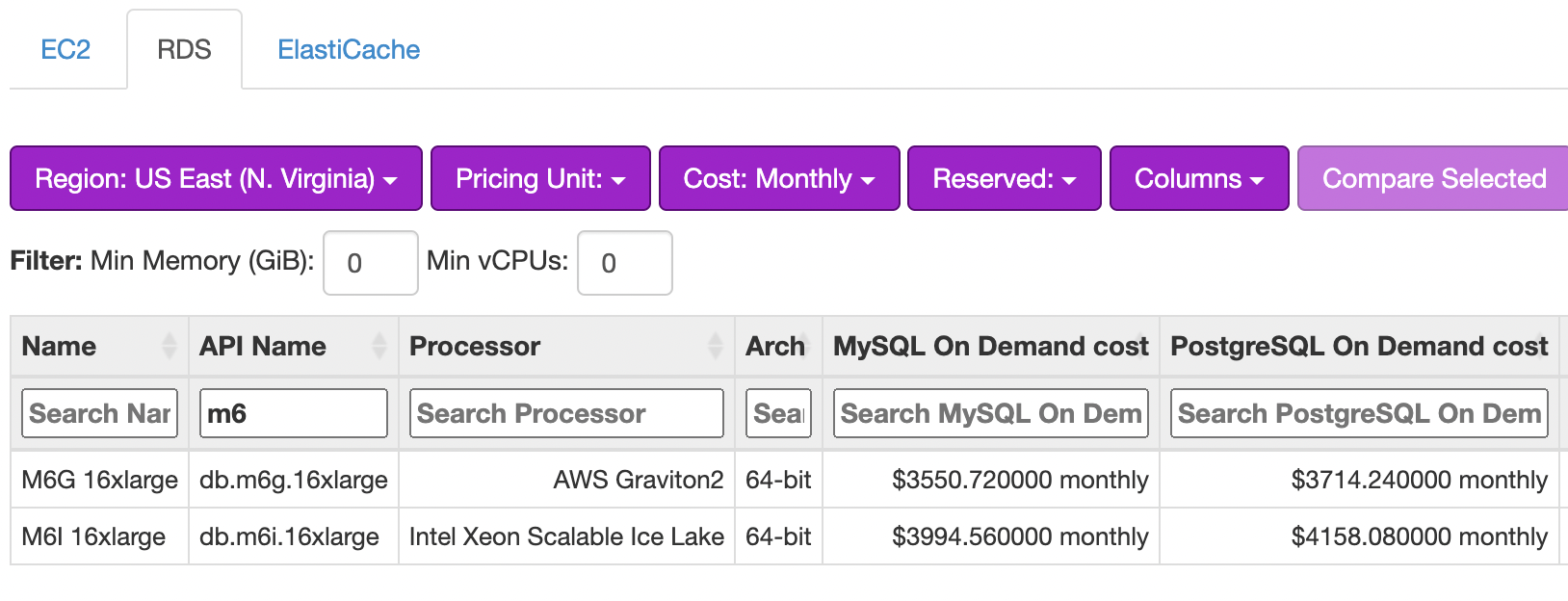The image size is (1568, 601).
Task: Open the Cost: Monthly dropdown
Action: tap(778, 178)
